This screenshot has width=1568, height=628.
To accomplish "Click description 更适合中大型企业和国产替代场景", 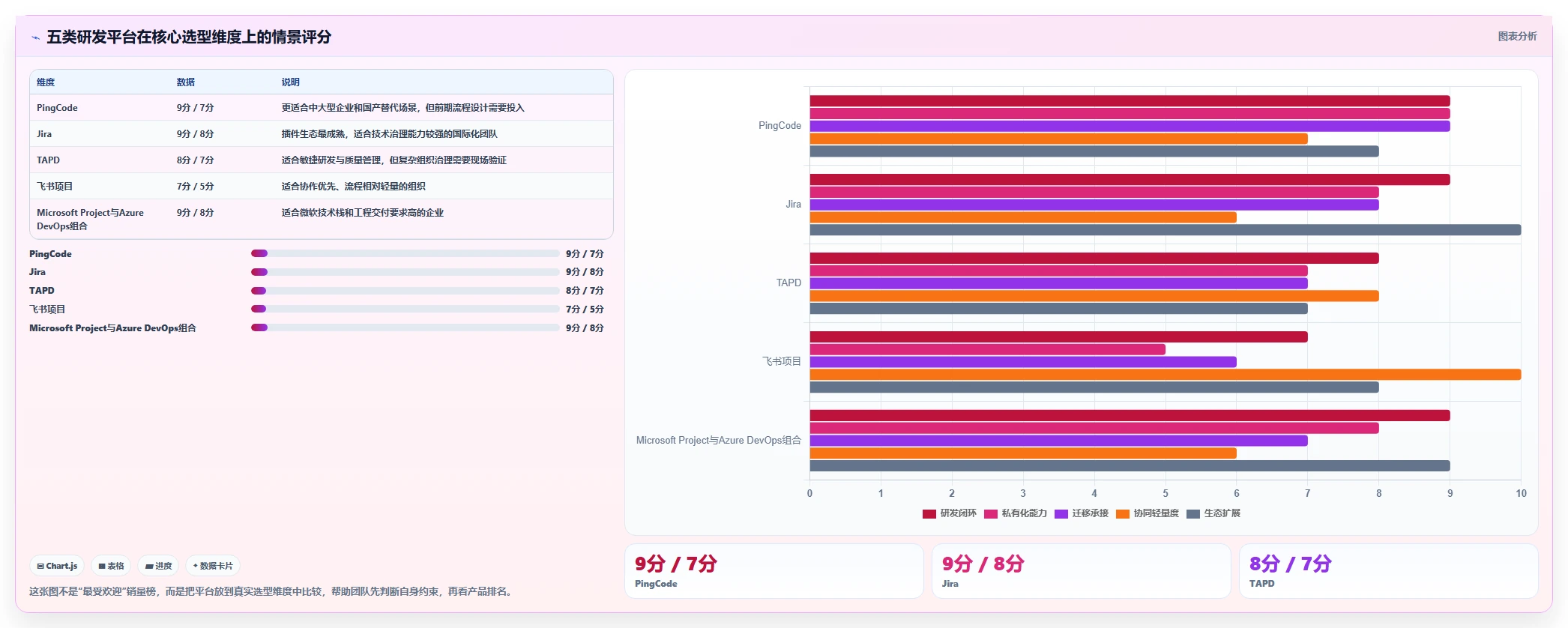I will pos(402,108).
